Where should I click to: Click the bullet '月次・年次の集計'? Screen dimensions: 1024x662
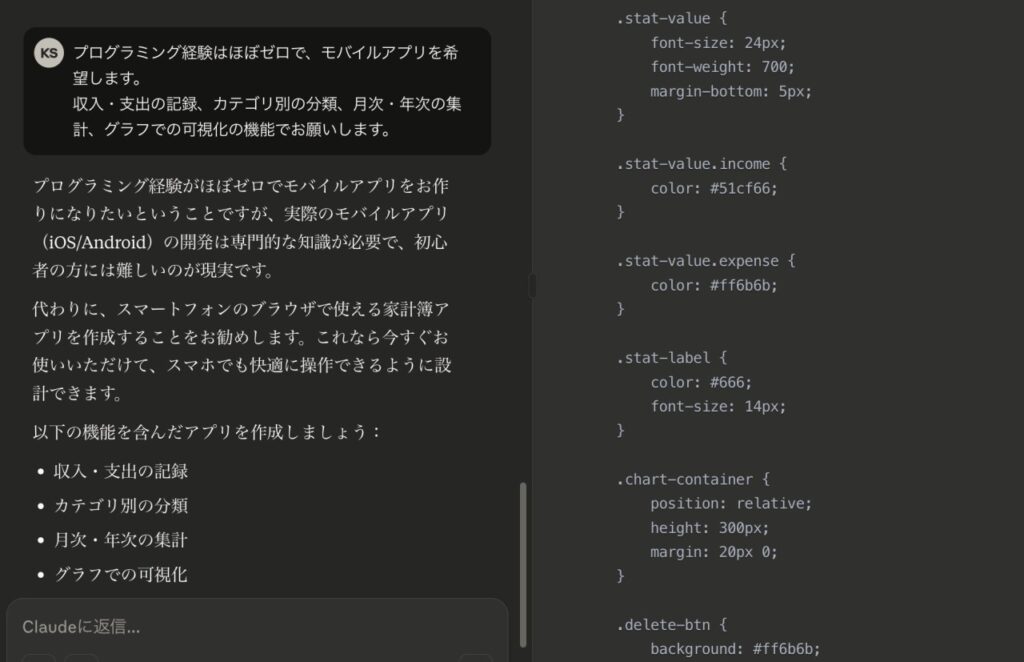tap(121, 540)
